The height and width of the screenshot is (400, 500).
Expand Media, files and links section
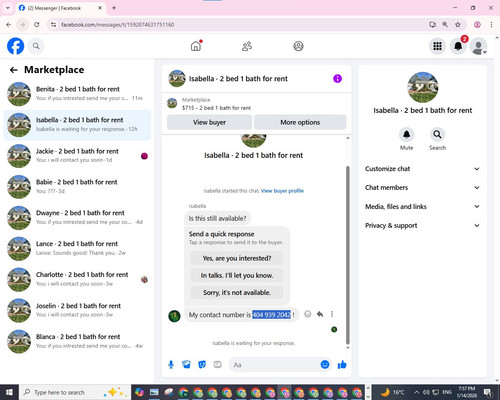[x=423, y=207]
